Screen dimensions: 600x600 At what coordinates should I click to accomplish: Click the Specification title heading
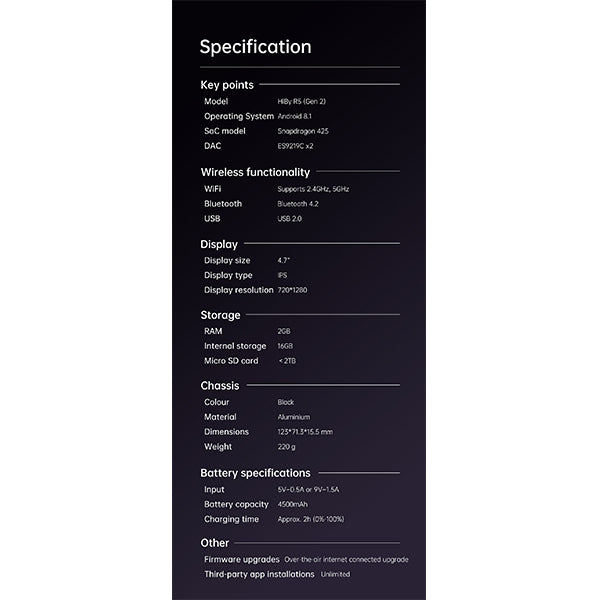pyautogui.click(x=255, y=47)
